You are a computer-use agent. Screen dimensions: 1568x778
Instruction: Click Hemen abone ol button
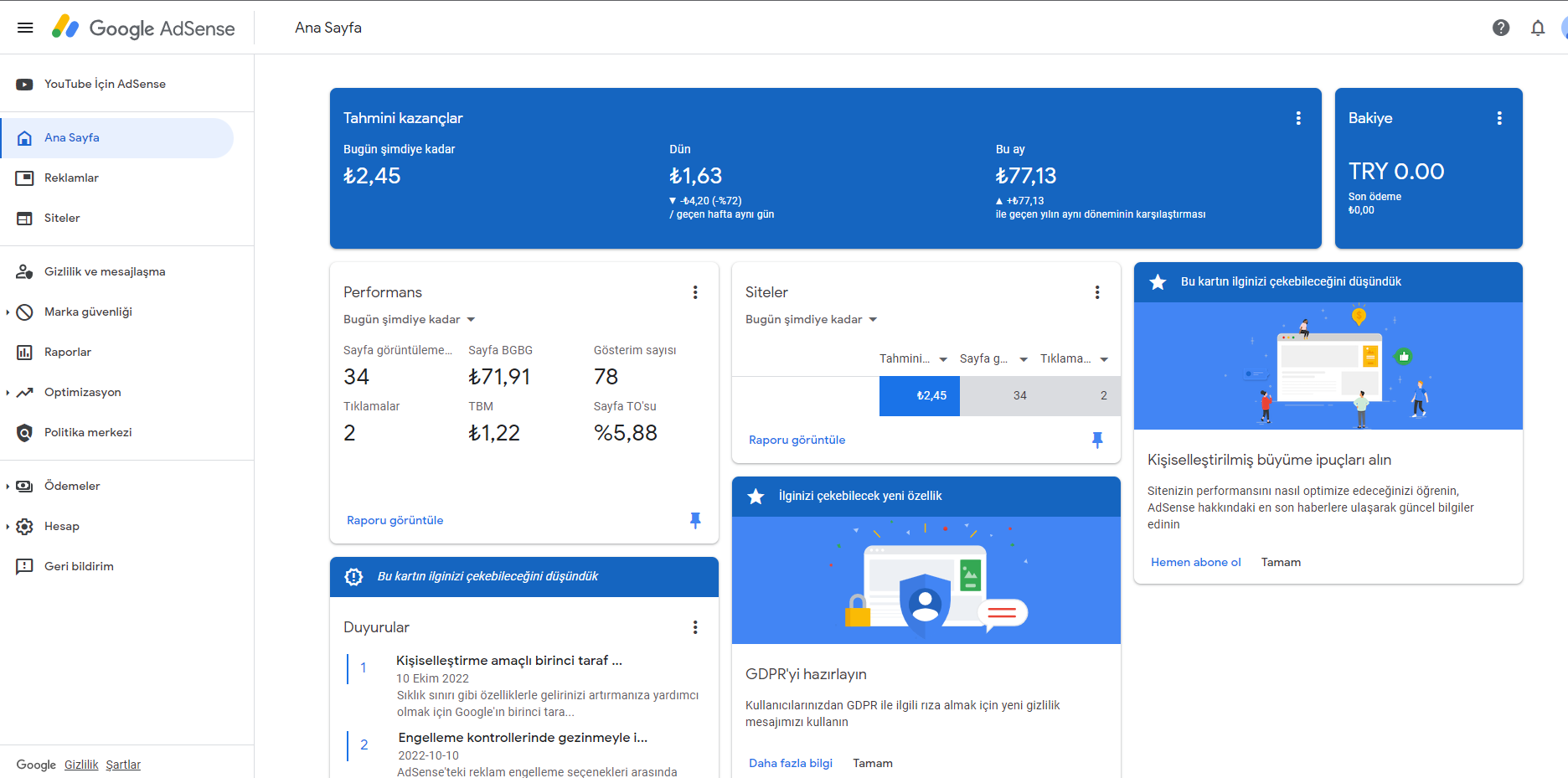[x=1196, y=562]
